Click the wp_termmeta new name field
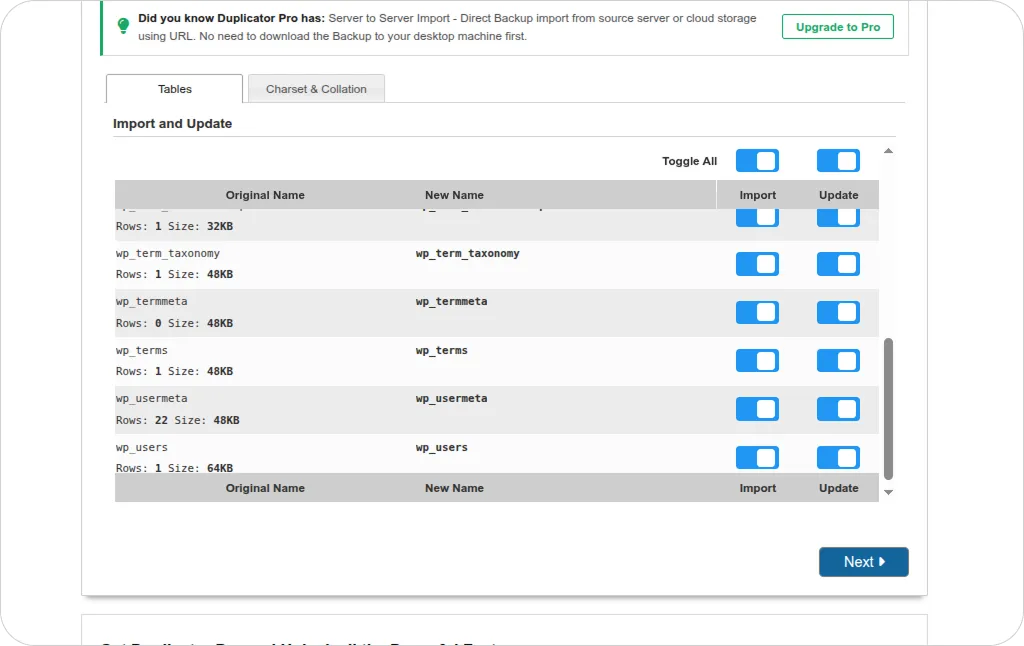Image resolution: width=1024 pixels, height=646 pixels. (451, 302)
